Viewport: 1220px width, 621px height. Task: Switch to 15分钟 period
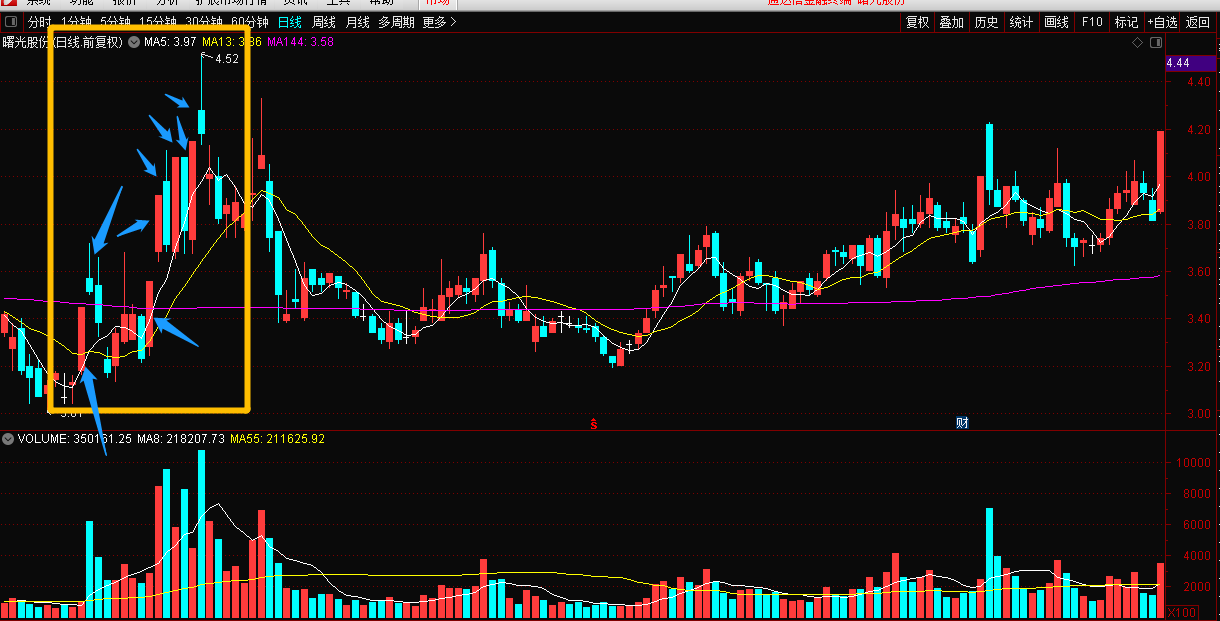(159, 22)
